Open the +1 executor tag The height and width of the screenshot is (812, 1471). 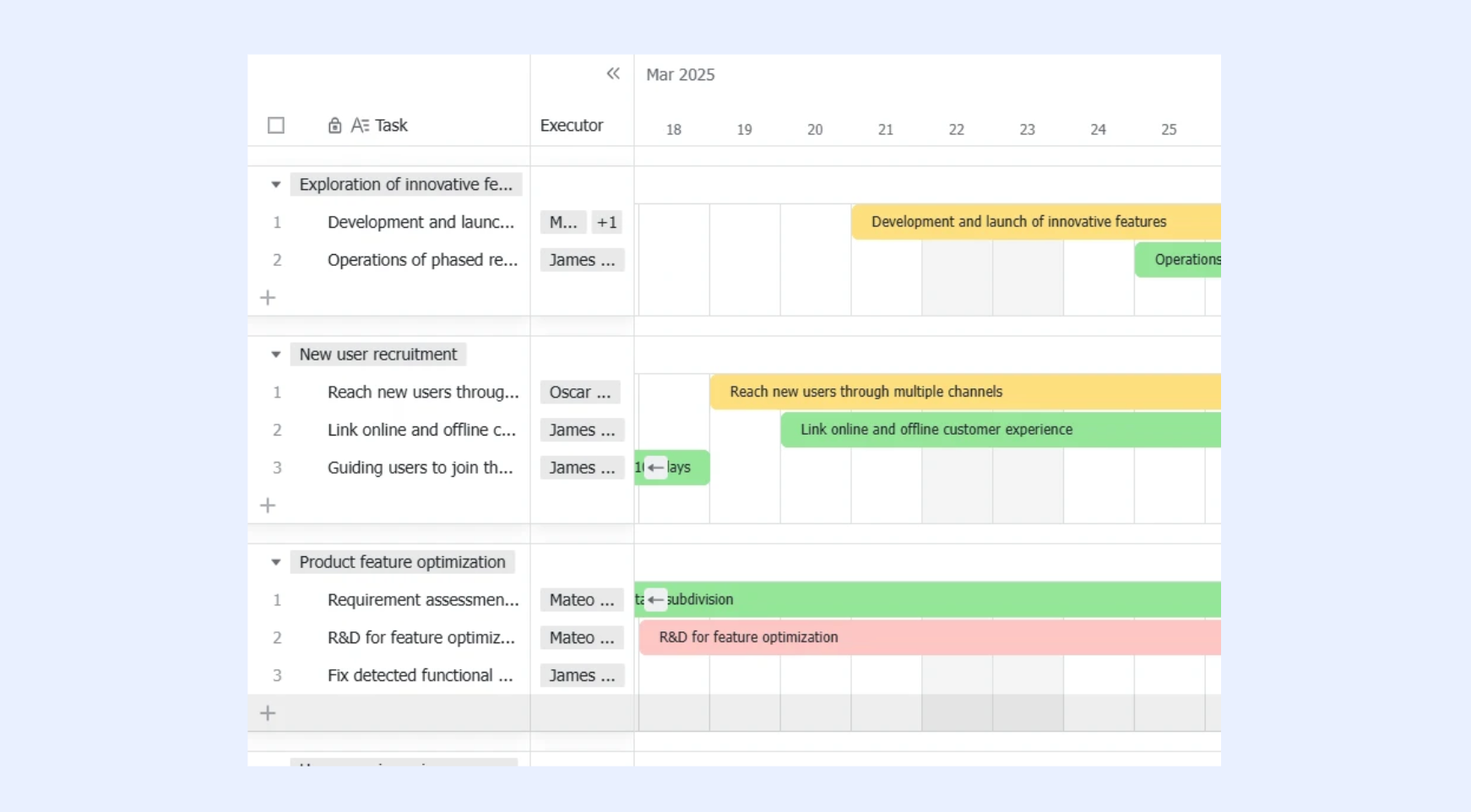coord(606,222)
